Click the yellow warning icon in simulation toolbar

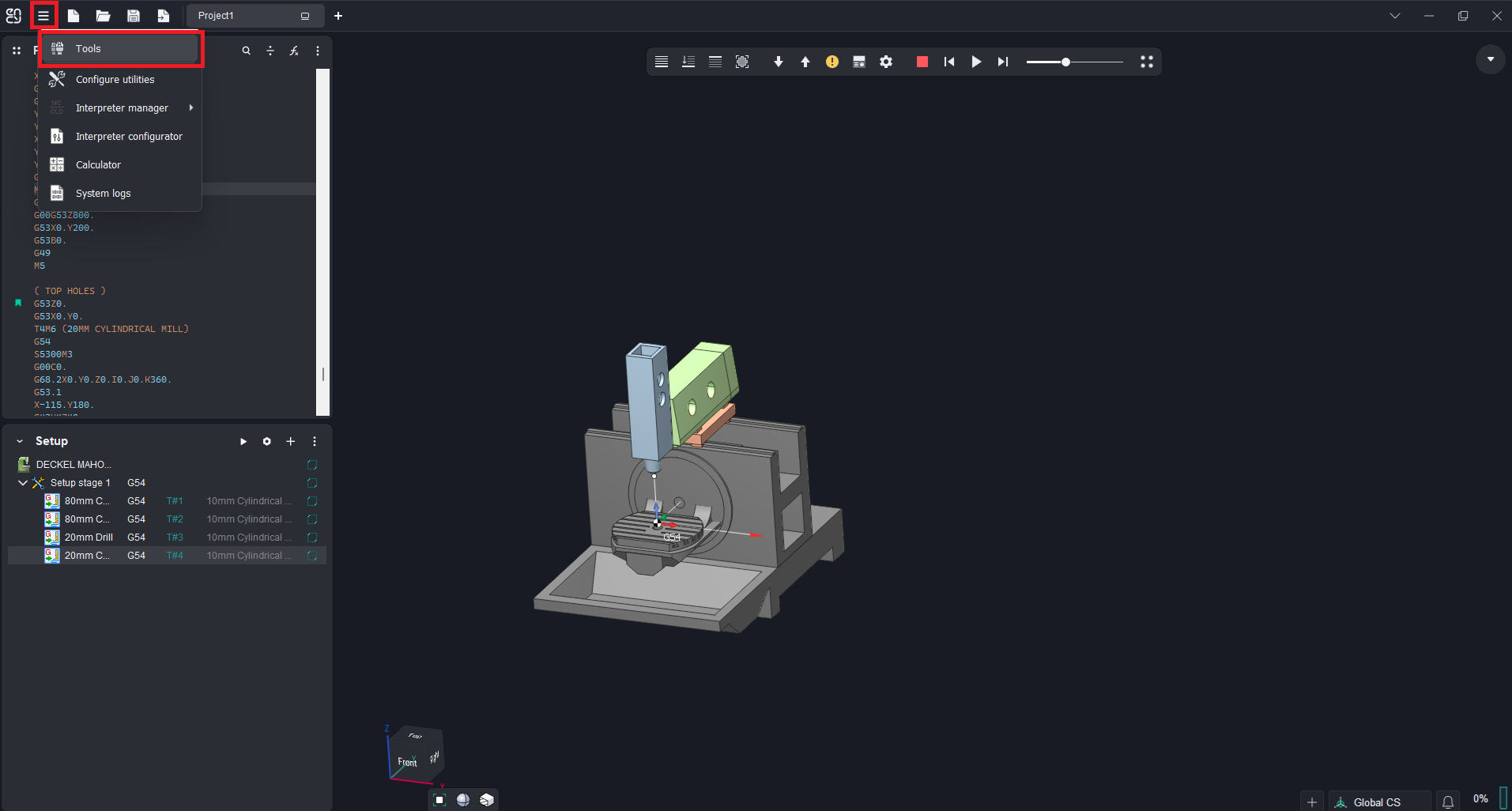pyautogui.click(x=832, y=62)
